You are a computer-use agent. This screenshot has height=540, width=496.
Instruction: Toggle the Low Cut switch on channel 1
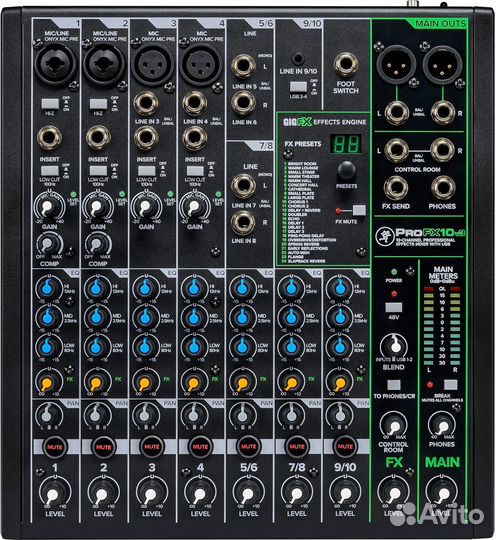point(50,170)
